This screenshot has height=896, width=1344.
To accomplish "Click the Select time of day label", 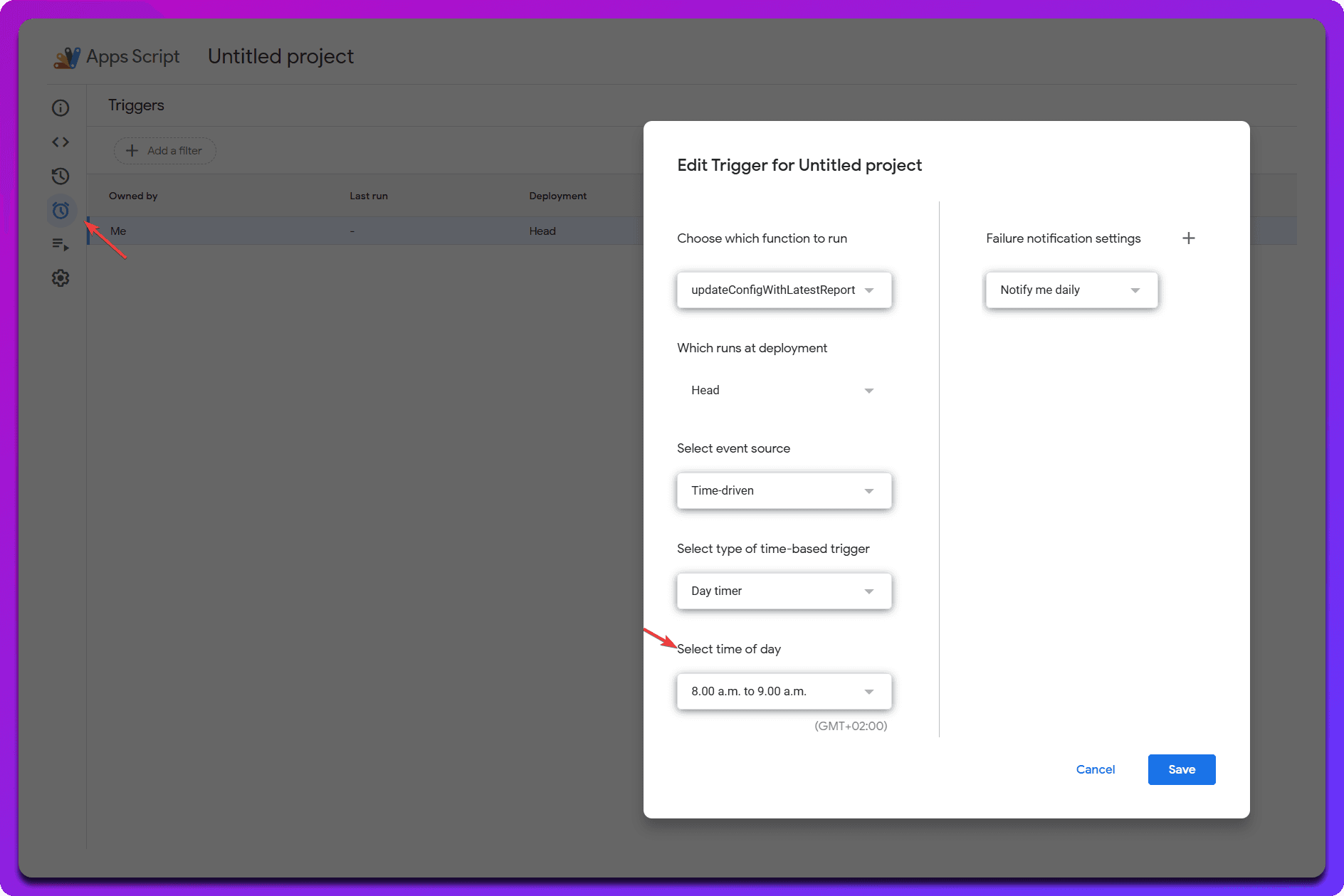I will [x=729, y=649].
